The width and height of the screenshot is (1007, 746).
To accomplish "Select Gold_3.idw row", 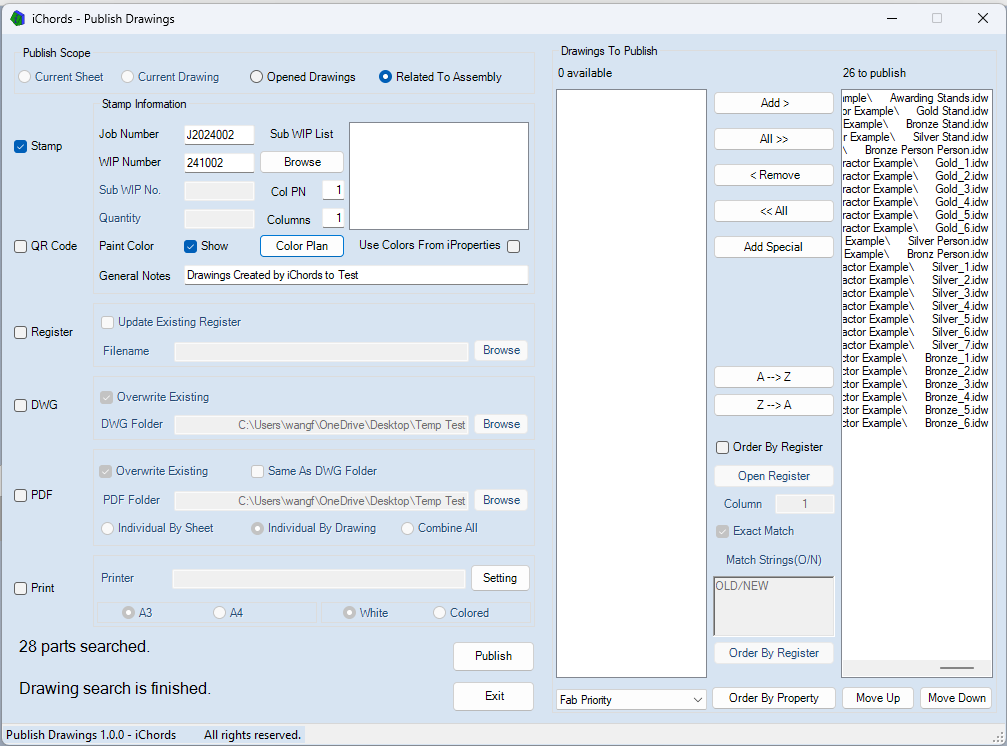I will tap(916, 189).
